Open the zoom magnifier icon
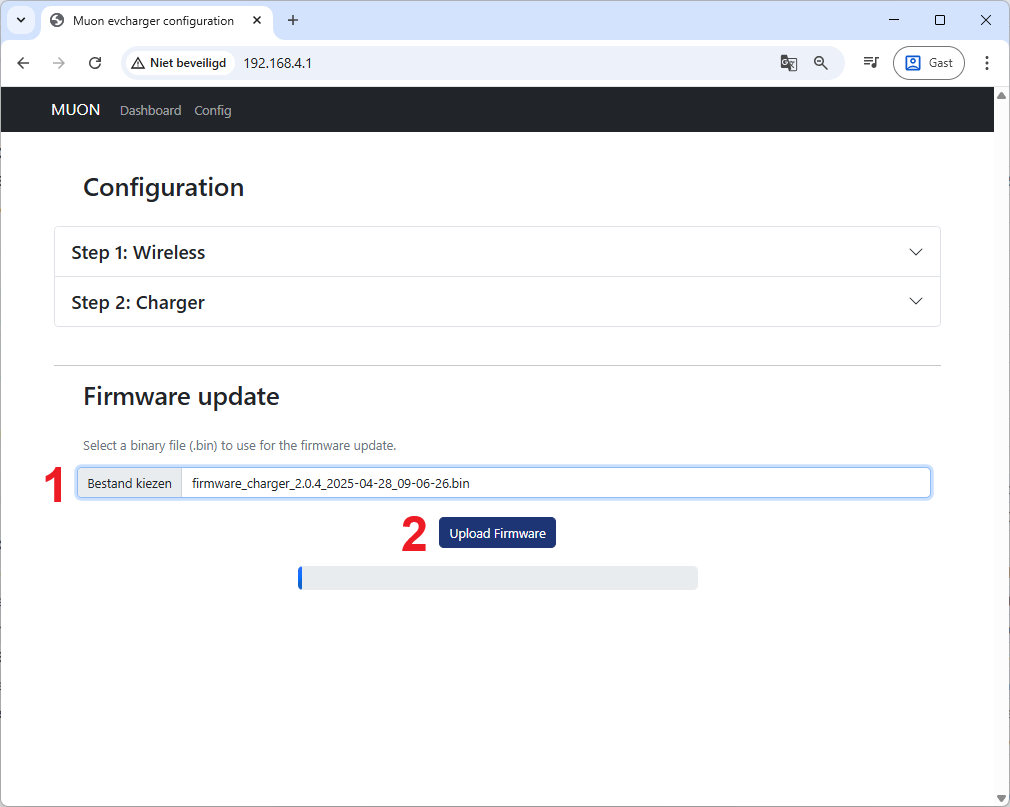The image size is (1010, 807). tap(821, 63)
